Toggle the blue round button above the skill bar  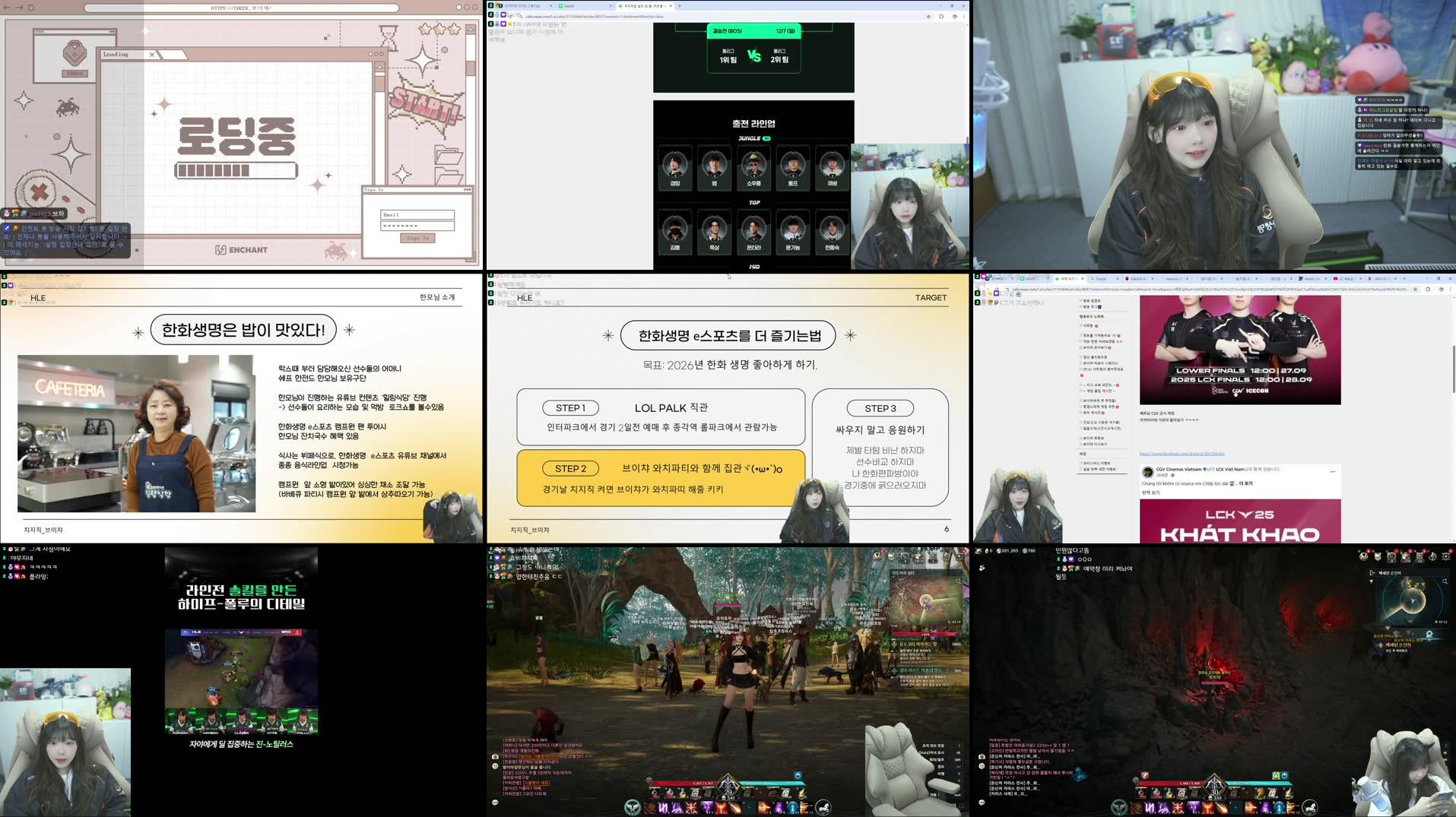coord(798,776)
